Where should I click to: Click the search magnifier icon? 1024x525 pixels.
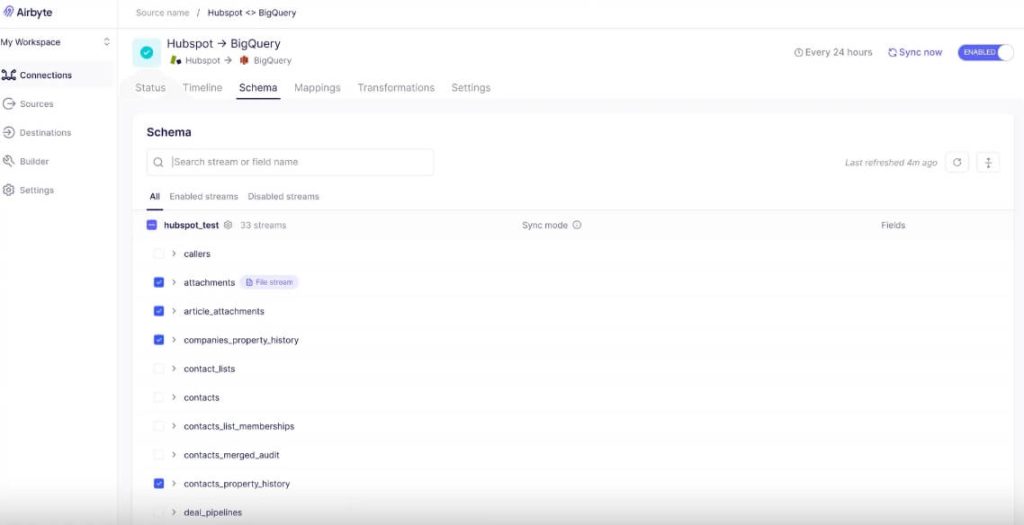pyautogui.click(x=158, y=163)
